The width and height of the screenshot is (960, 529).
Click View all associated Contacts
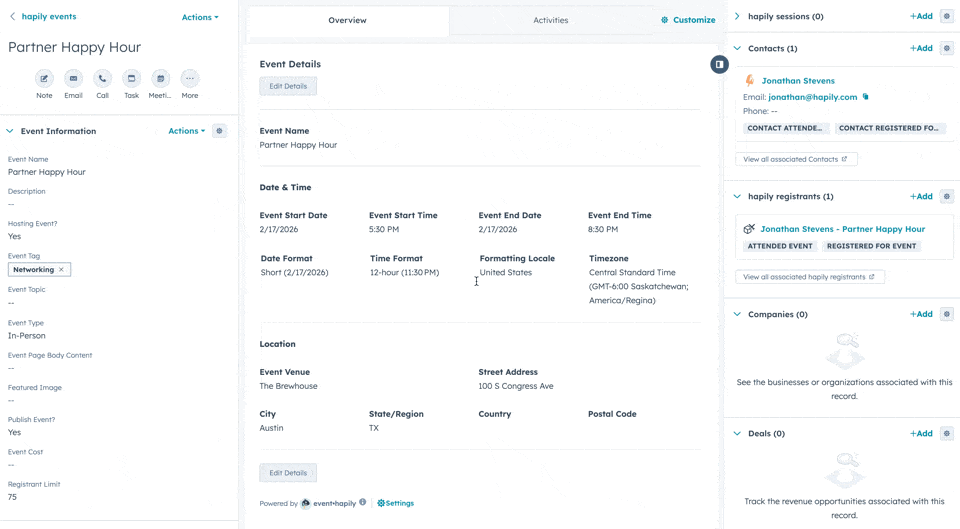pos(795,159)
